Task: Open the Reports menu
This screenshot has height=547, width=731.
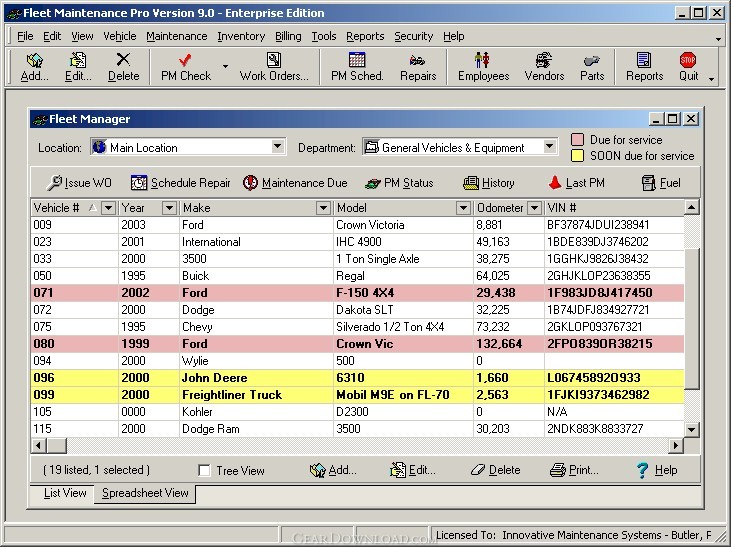Action: point(365,36)
